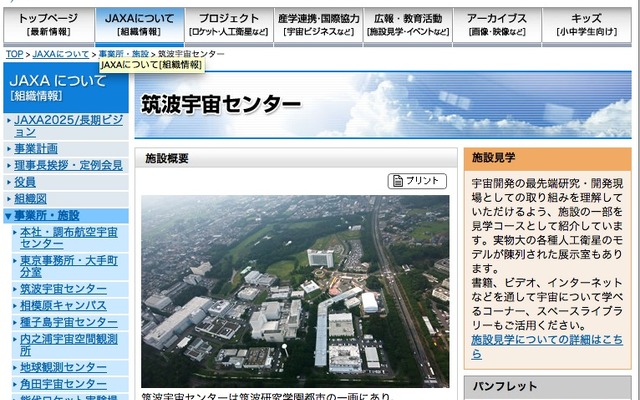This screenshot has width=640, height=400.
Task: Click arrow bullet beside 役員
Action: 9,182
